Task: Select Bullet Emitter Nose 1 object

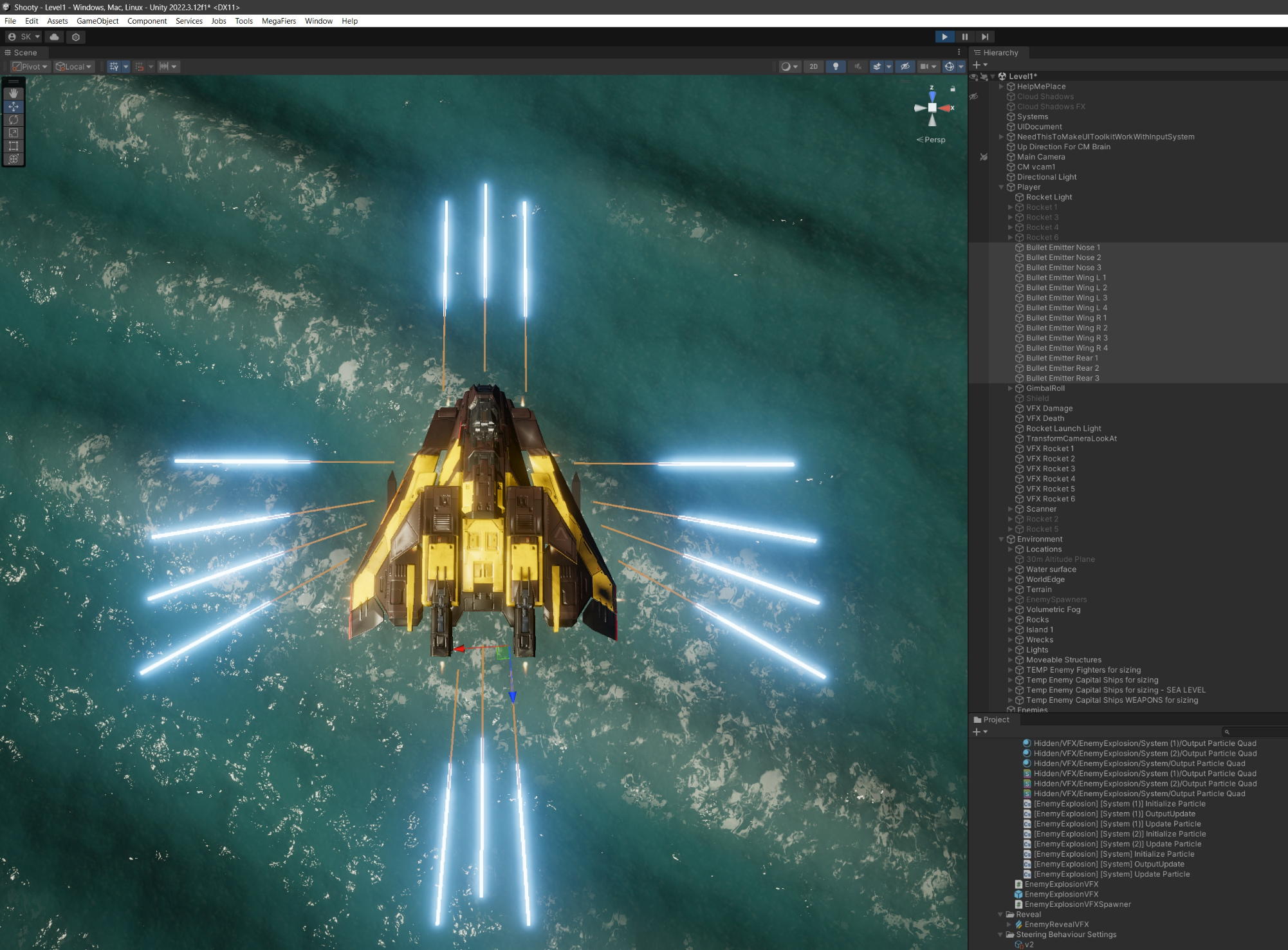Action: pyautogui.click(x=1062, y=247)
